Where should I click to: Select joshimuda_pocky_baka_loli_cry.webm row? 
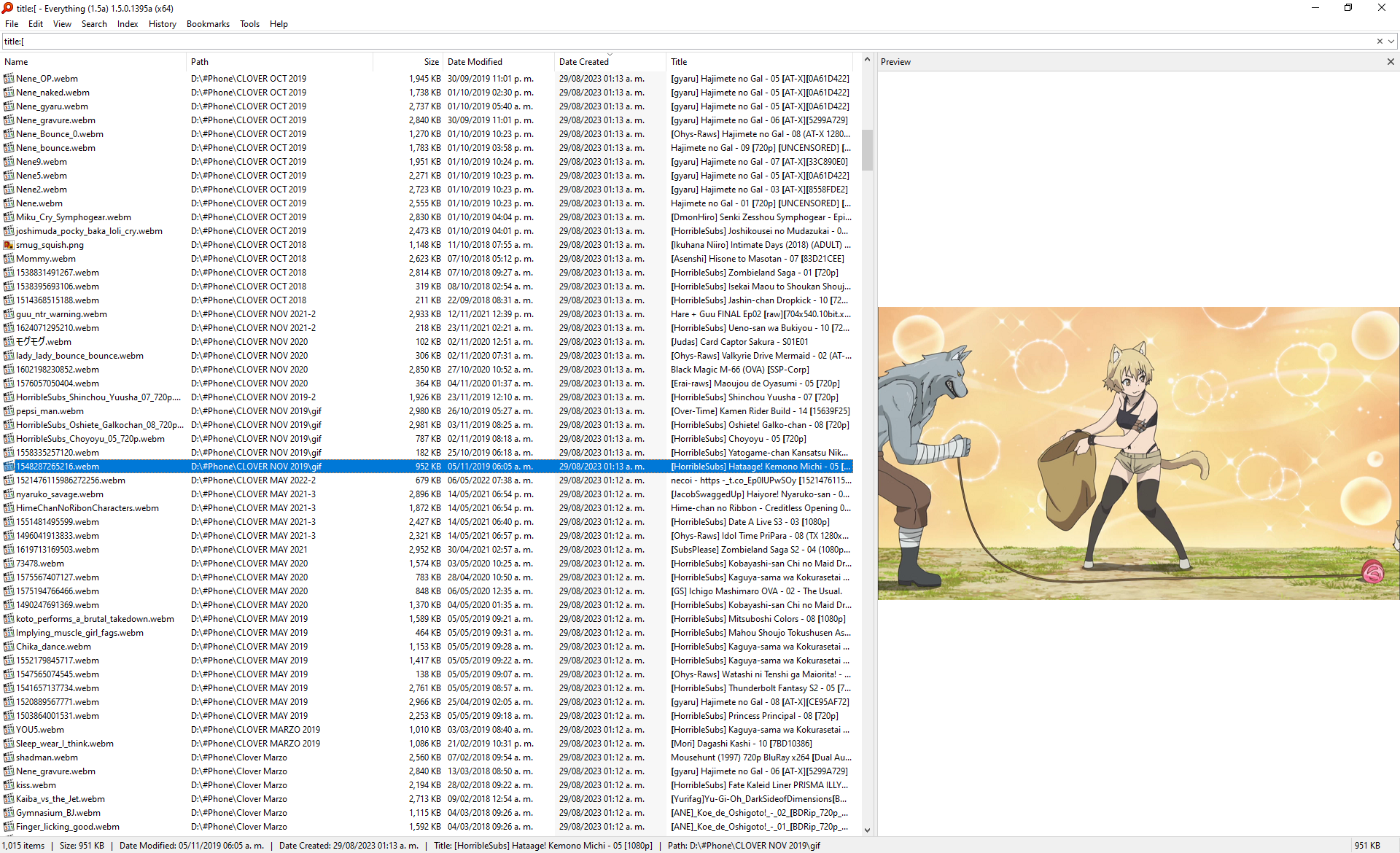(427, 231)
